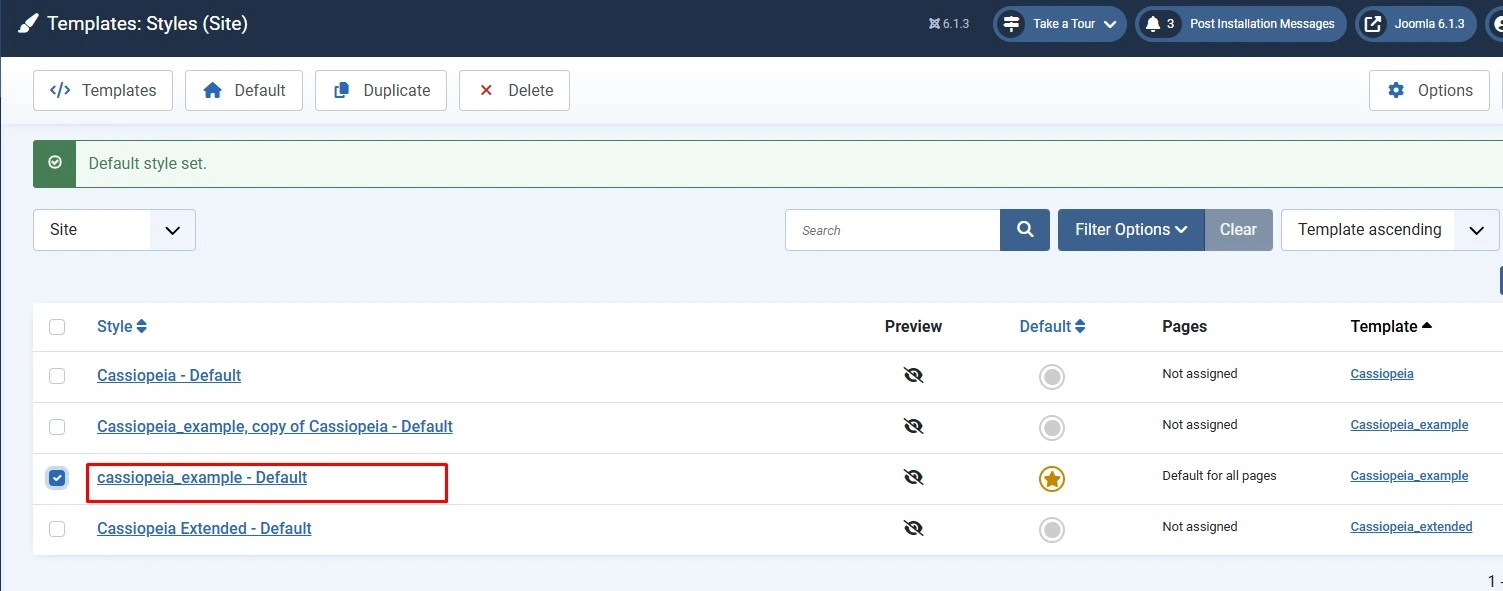
Task: Open the Cassiopeia_extended template link
Action: click(x=1411, y=527)
